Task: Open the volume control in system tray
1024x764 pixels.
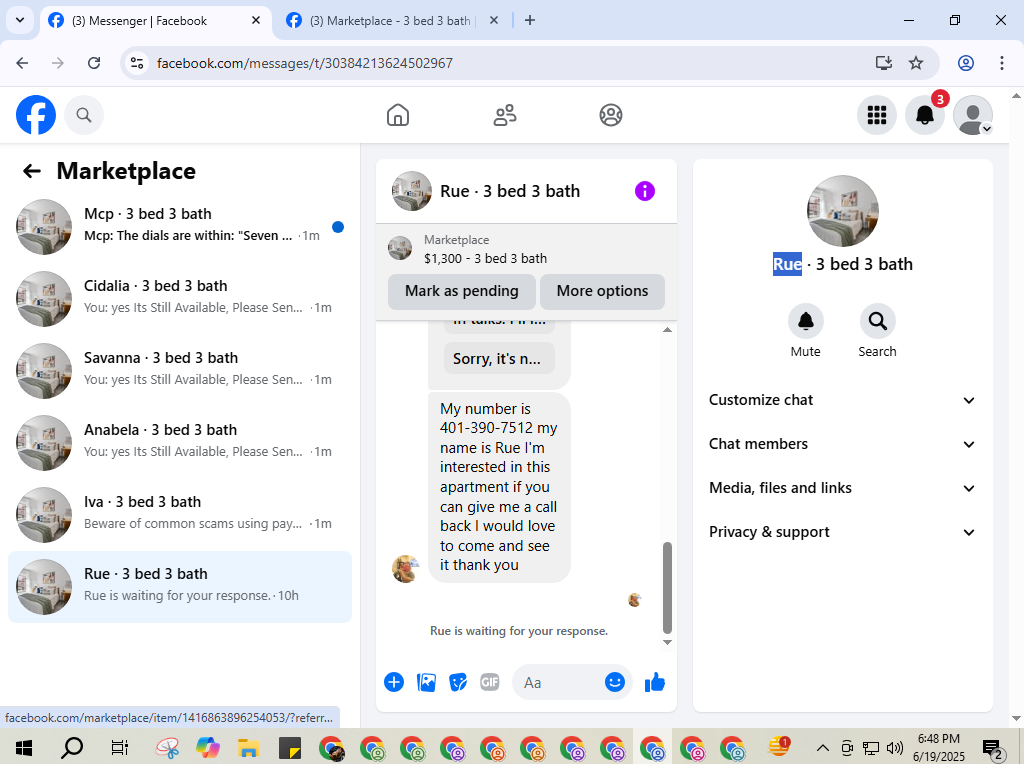Action: point(895,748)
